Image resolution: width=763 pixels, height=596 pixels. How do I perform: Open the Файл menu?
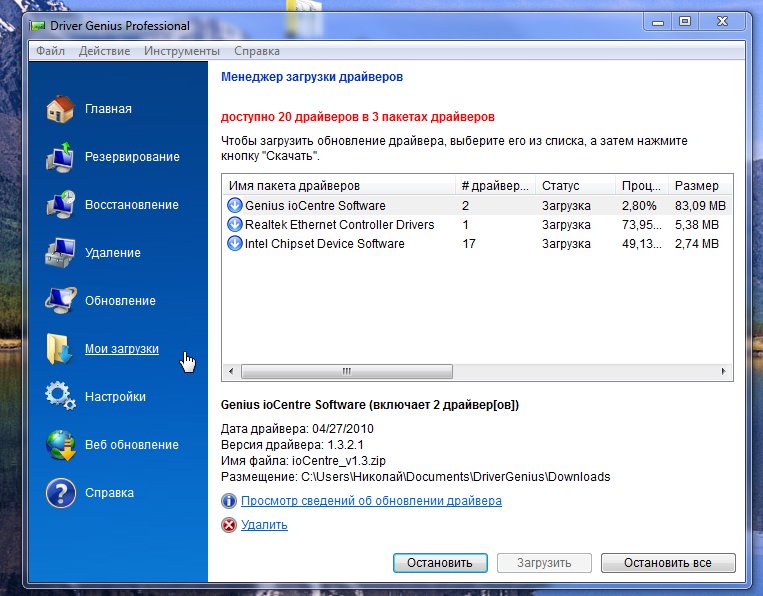click(50, 51)
